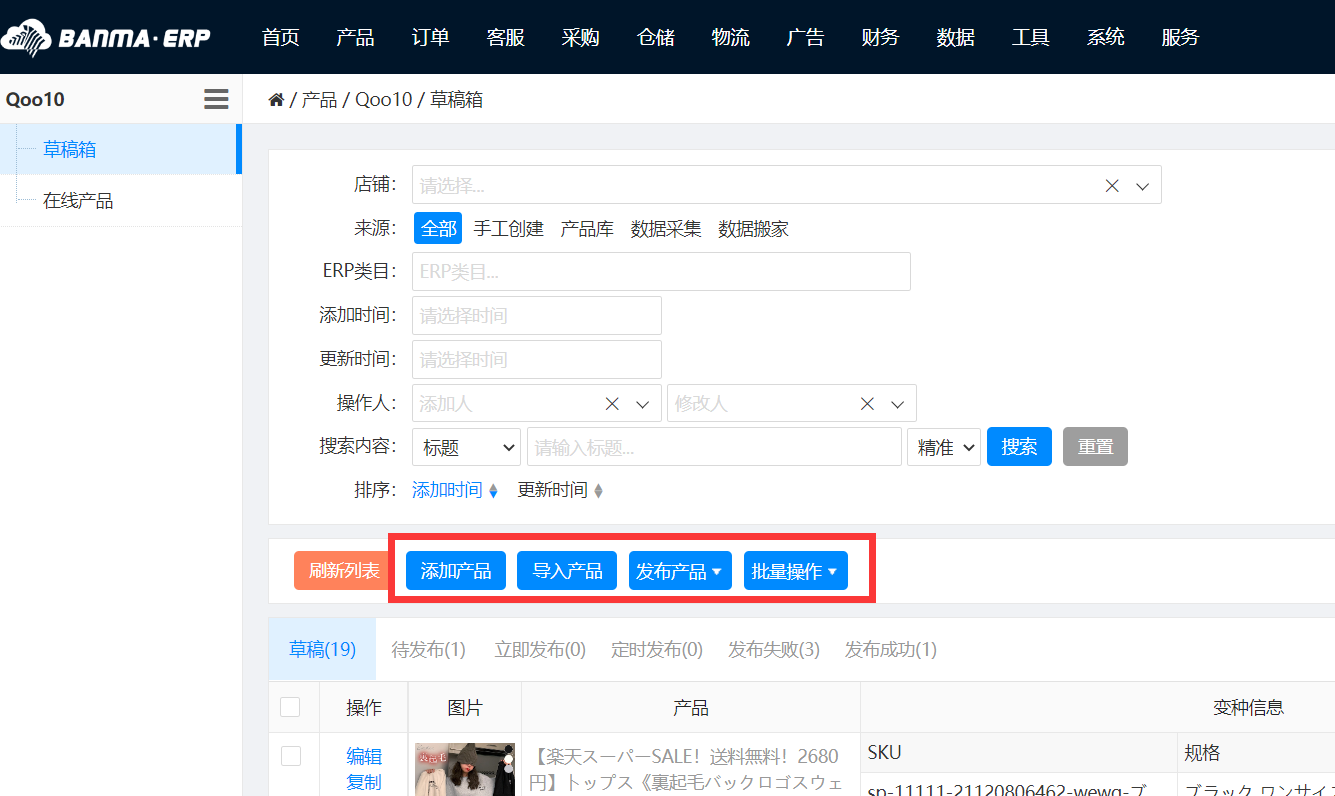
Task: Click the 添加产品 button
Action: click(x=456, y=571)
